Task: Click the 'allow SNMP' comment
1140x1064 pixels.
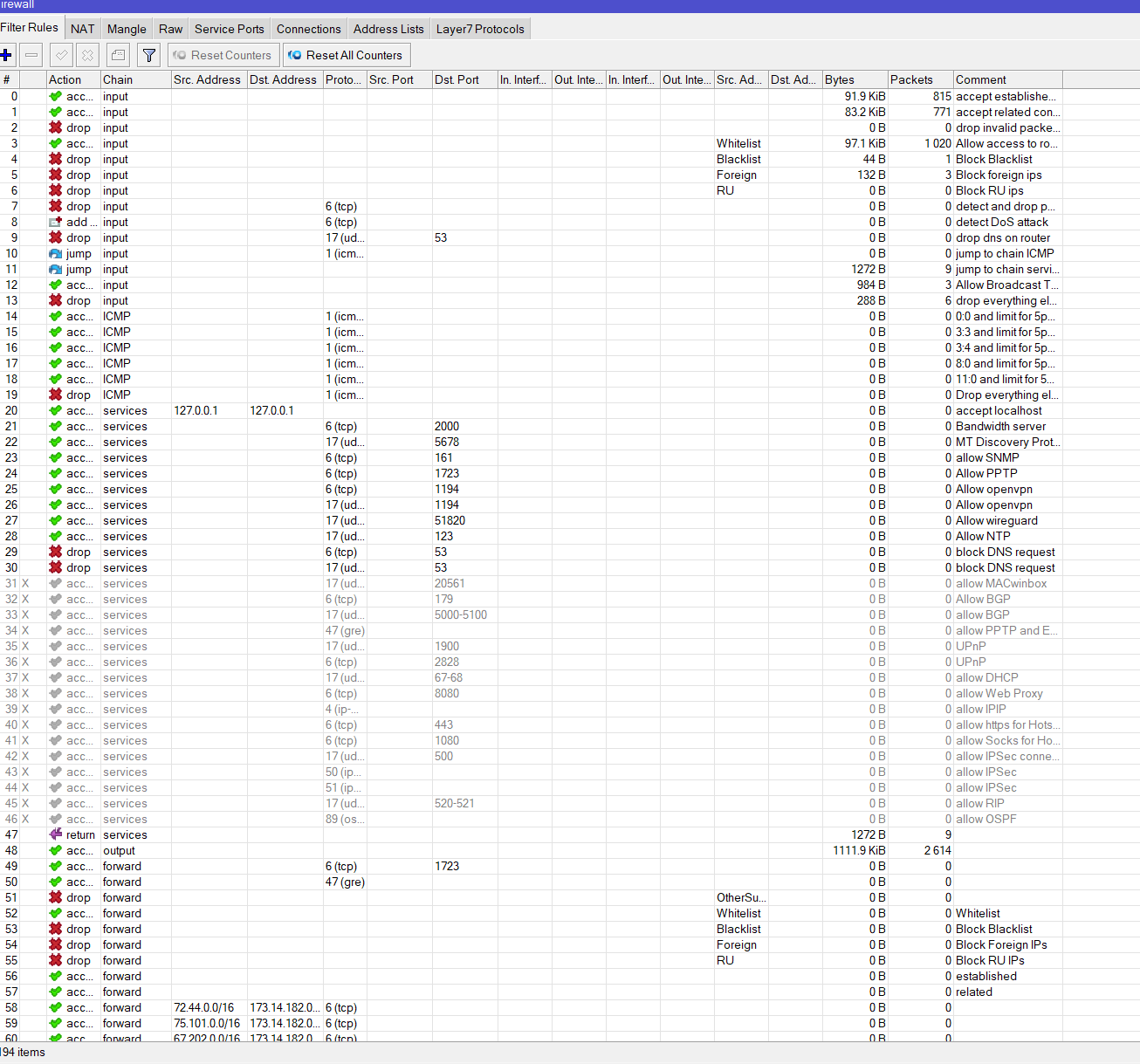Action: click(987, 457)
